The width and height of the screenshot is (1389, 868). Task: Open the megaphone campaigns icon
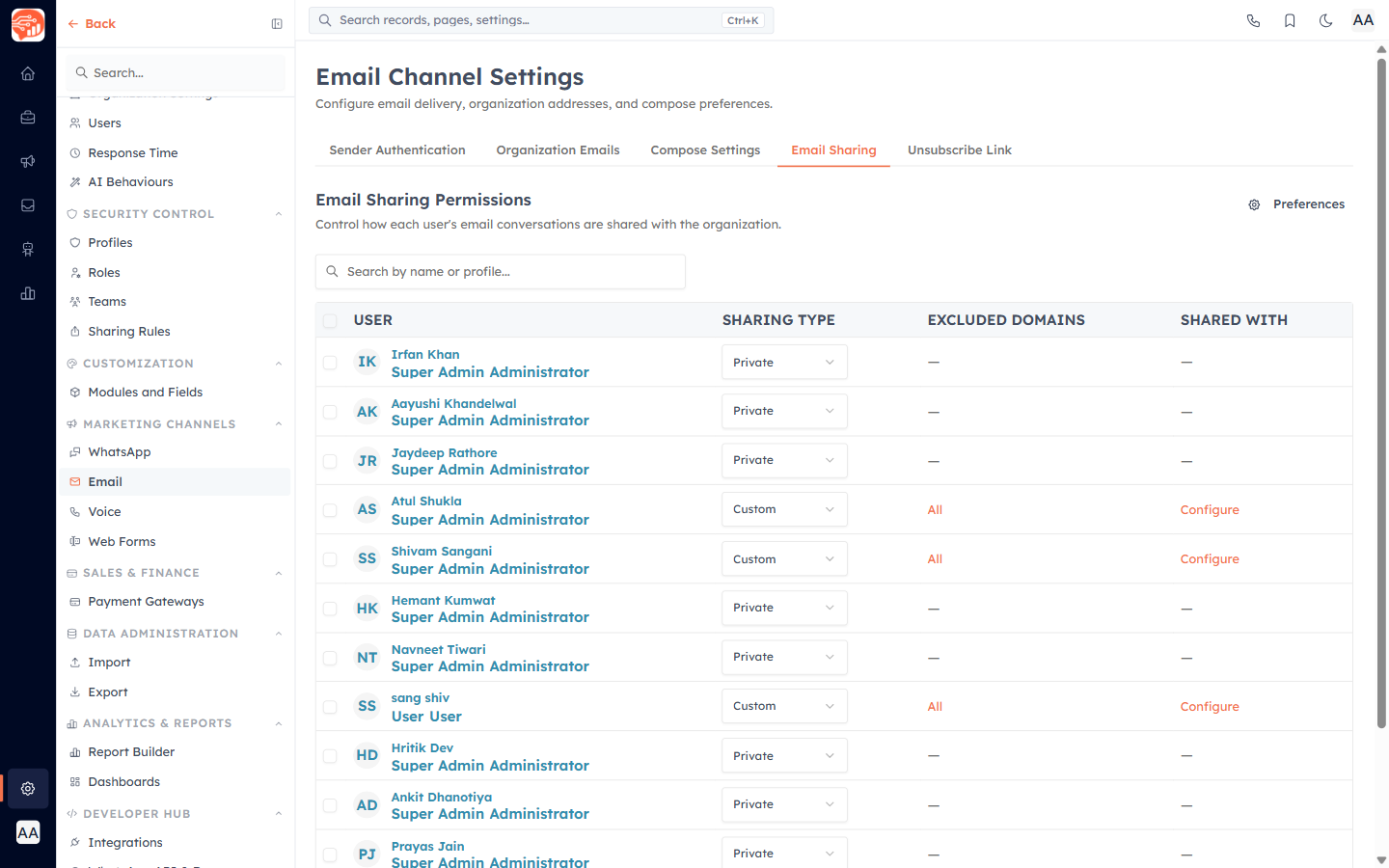[x=28, y=161]
